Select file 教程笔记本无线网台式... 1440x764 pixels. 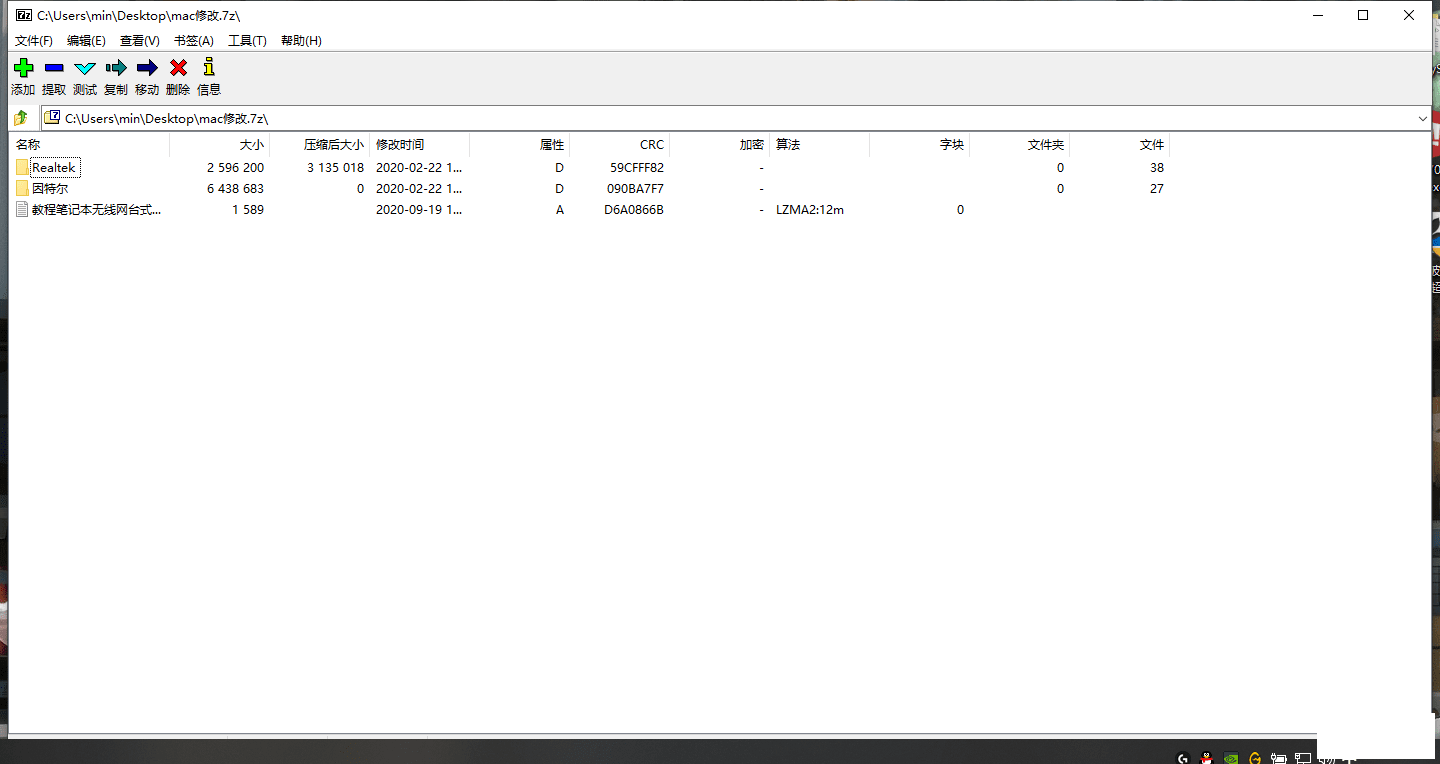[96, 210]
